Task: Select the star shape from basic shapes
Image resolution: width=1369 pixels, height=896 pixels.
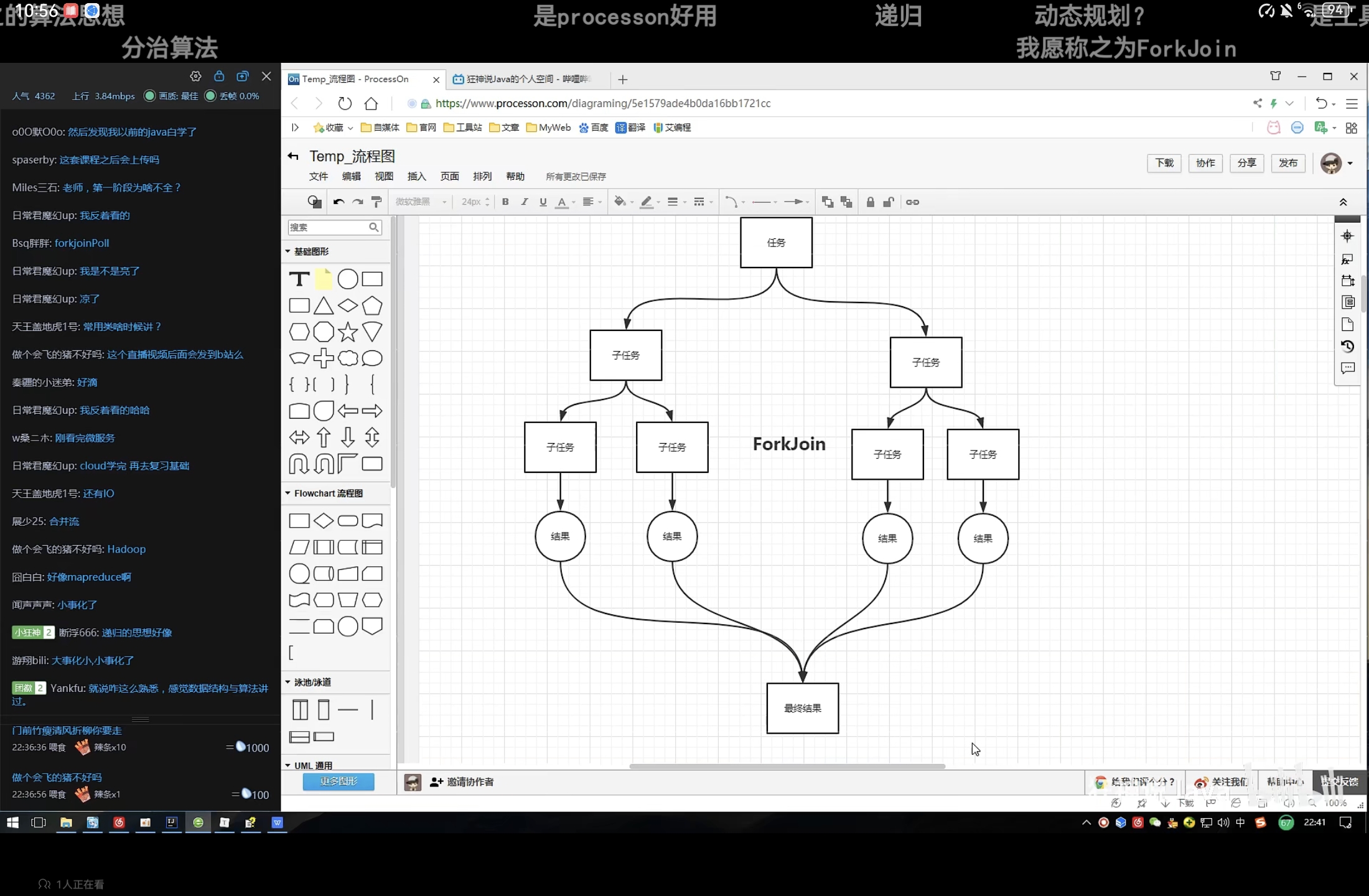Action: tap(348, 332)
